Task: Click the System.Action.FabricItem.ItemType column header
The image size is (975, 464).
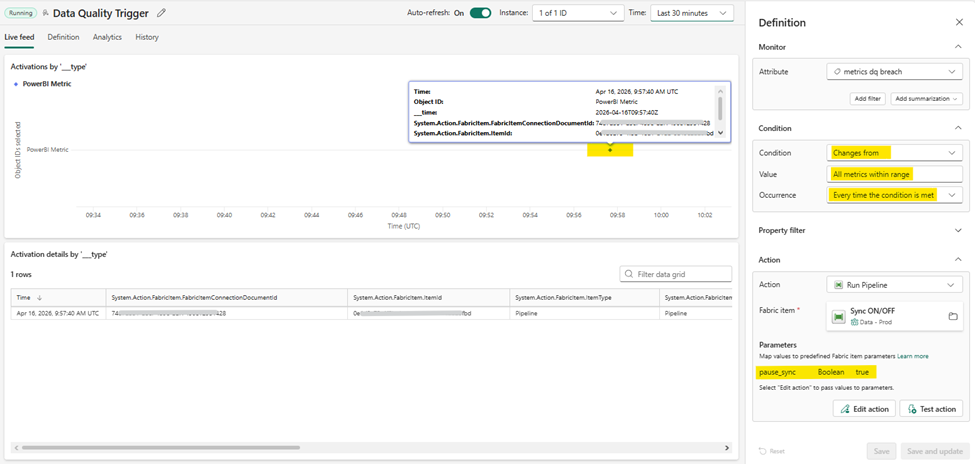Action: [x=585, y=298]
